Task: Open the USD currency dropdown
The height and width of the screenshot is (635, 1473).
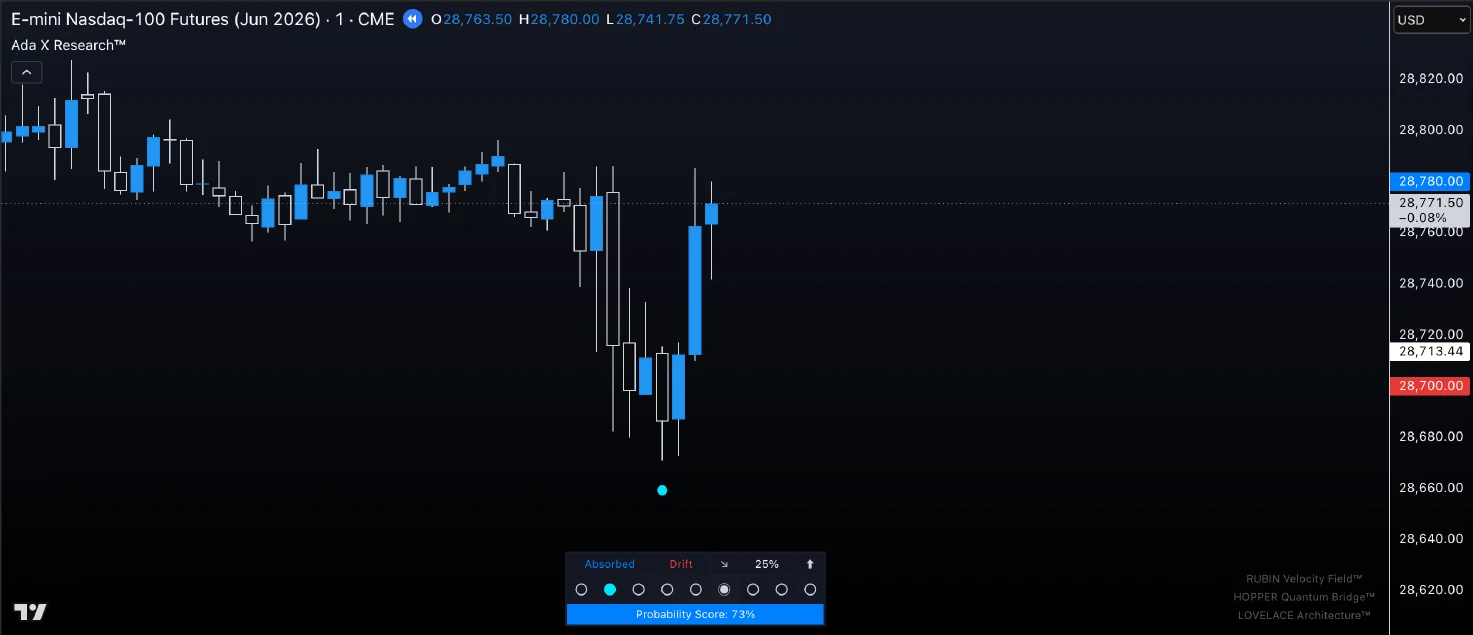Action: (1431, 20)
